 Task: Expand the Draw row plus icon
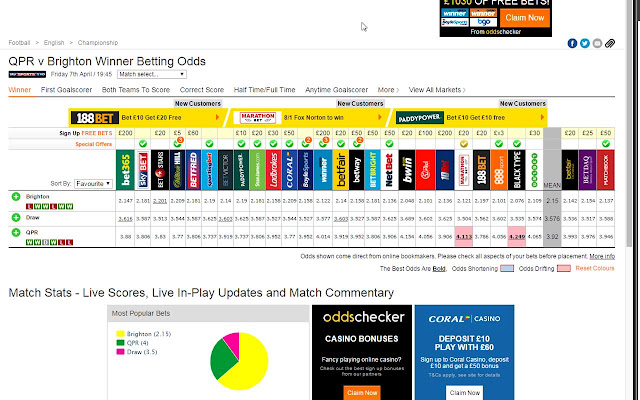click(16, 218)
